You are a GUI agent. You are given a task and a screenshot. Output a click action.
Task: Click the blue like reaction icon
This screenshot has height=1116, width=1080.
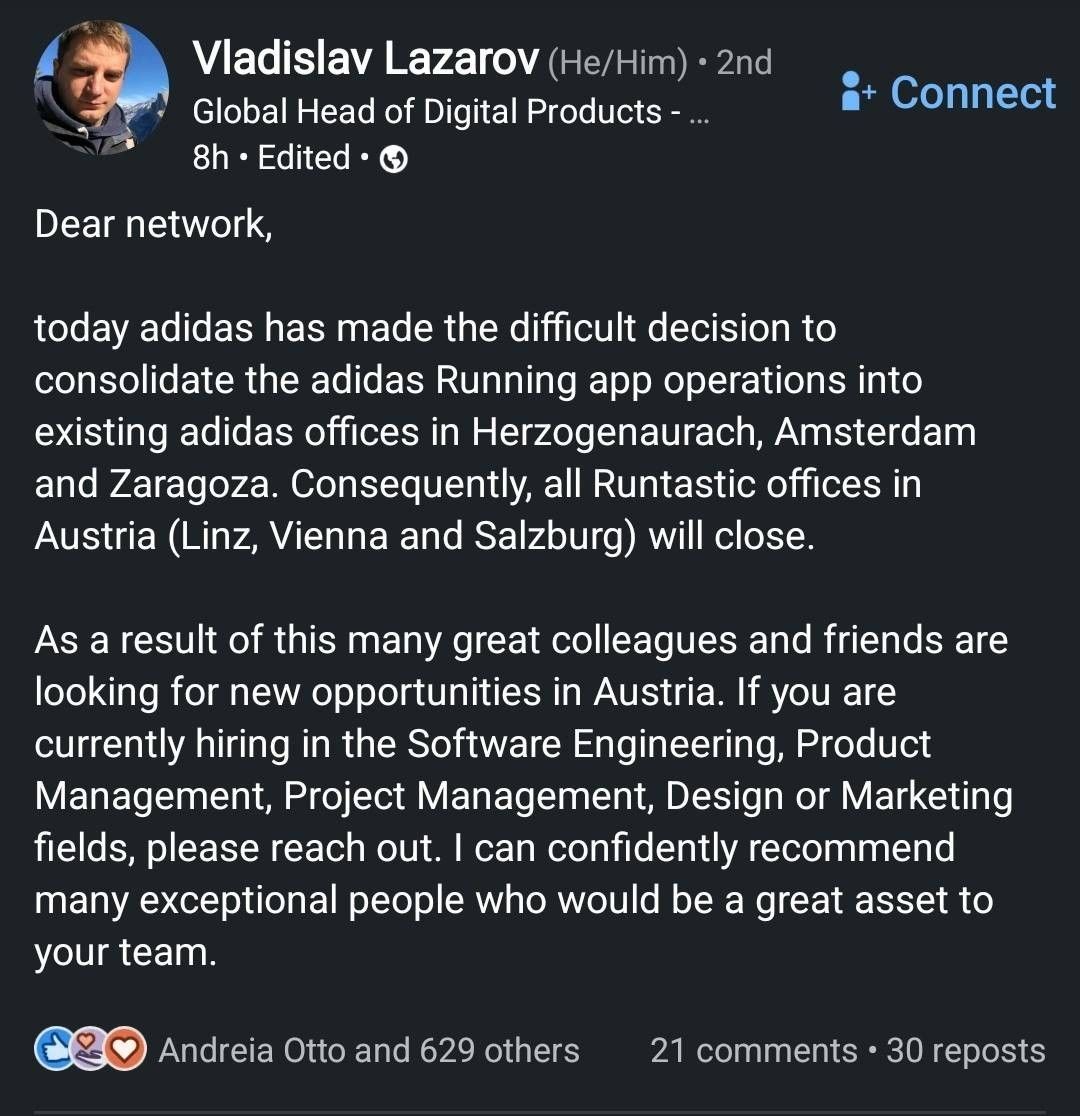[54, 1050]
